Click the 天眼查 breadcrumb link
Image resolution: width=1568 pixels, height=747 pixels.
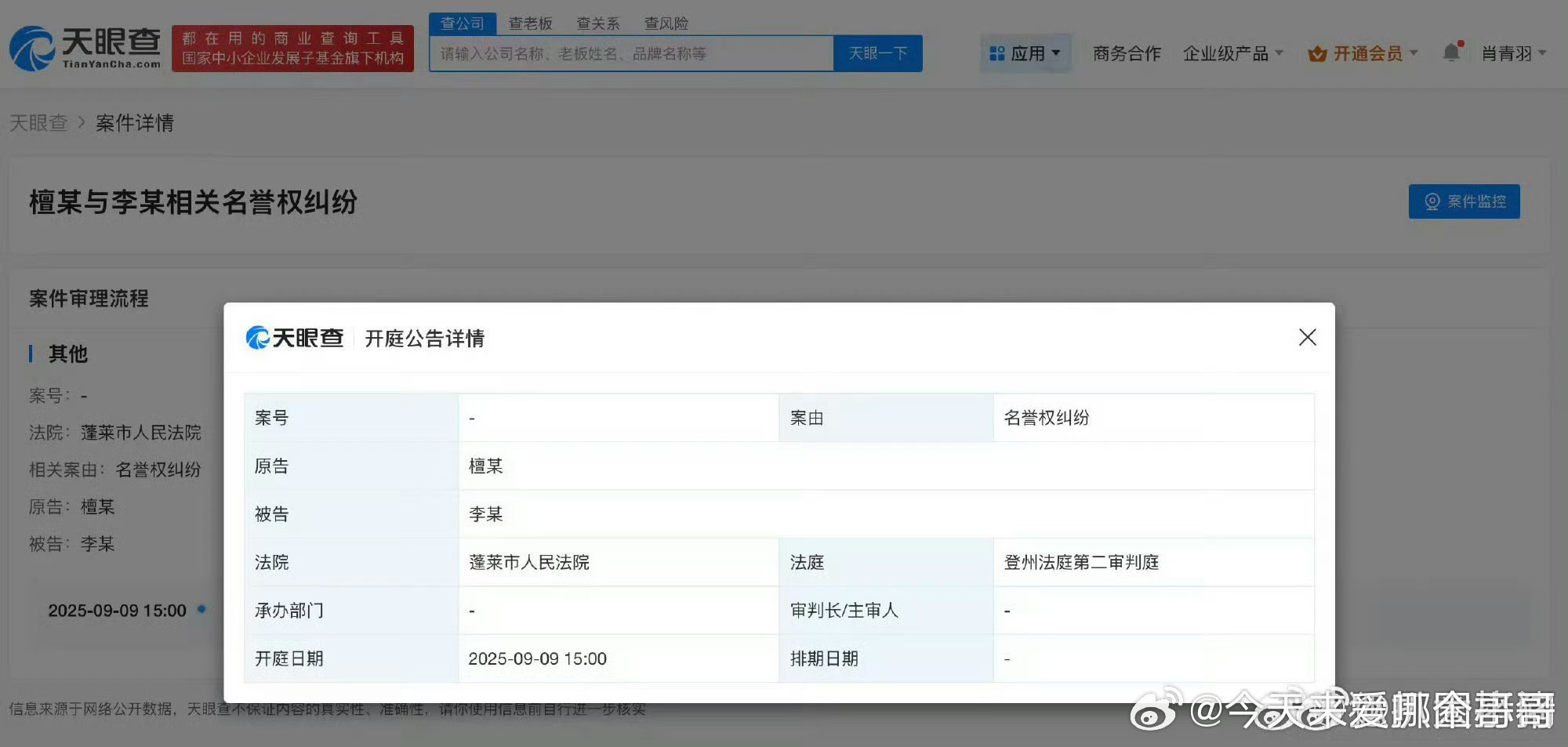(38, 123)
